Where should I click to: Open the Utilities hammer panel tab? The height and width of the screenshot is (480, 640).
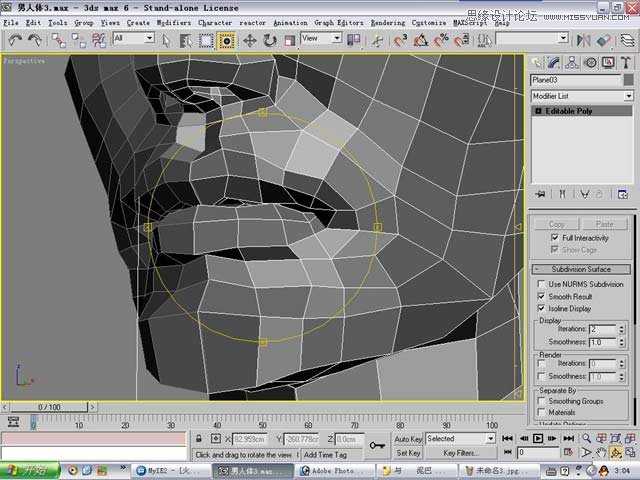tap(626, 62)
